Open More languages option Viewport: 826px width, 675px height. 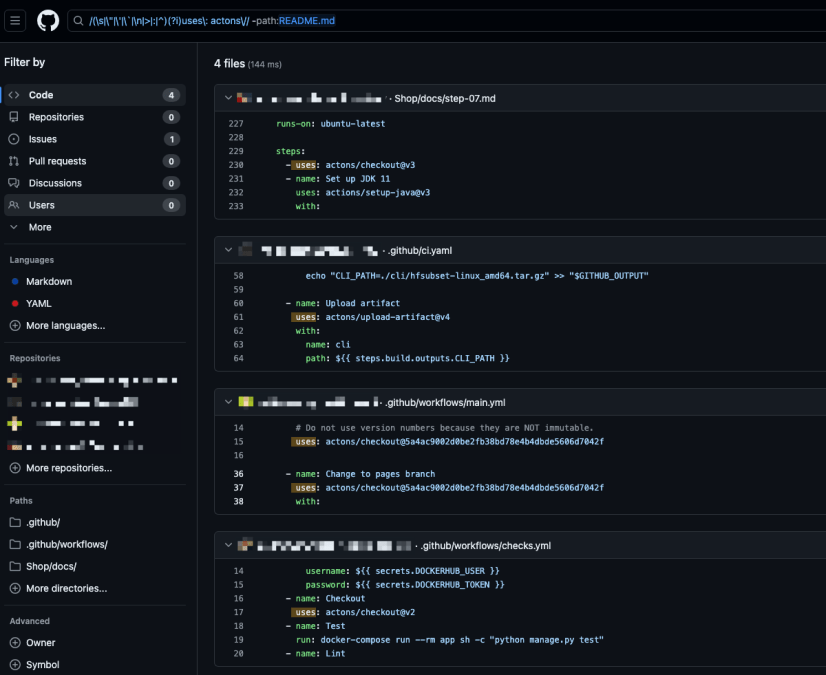[65, 326]
